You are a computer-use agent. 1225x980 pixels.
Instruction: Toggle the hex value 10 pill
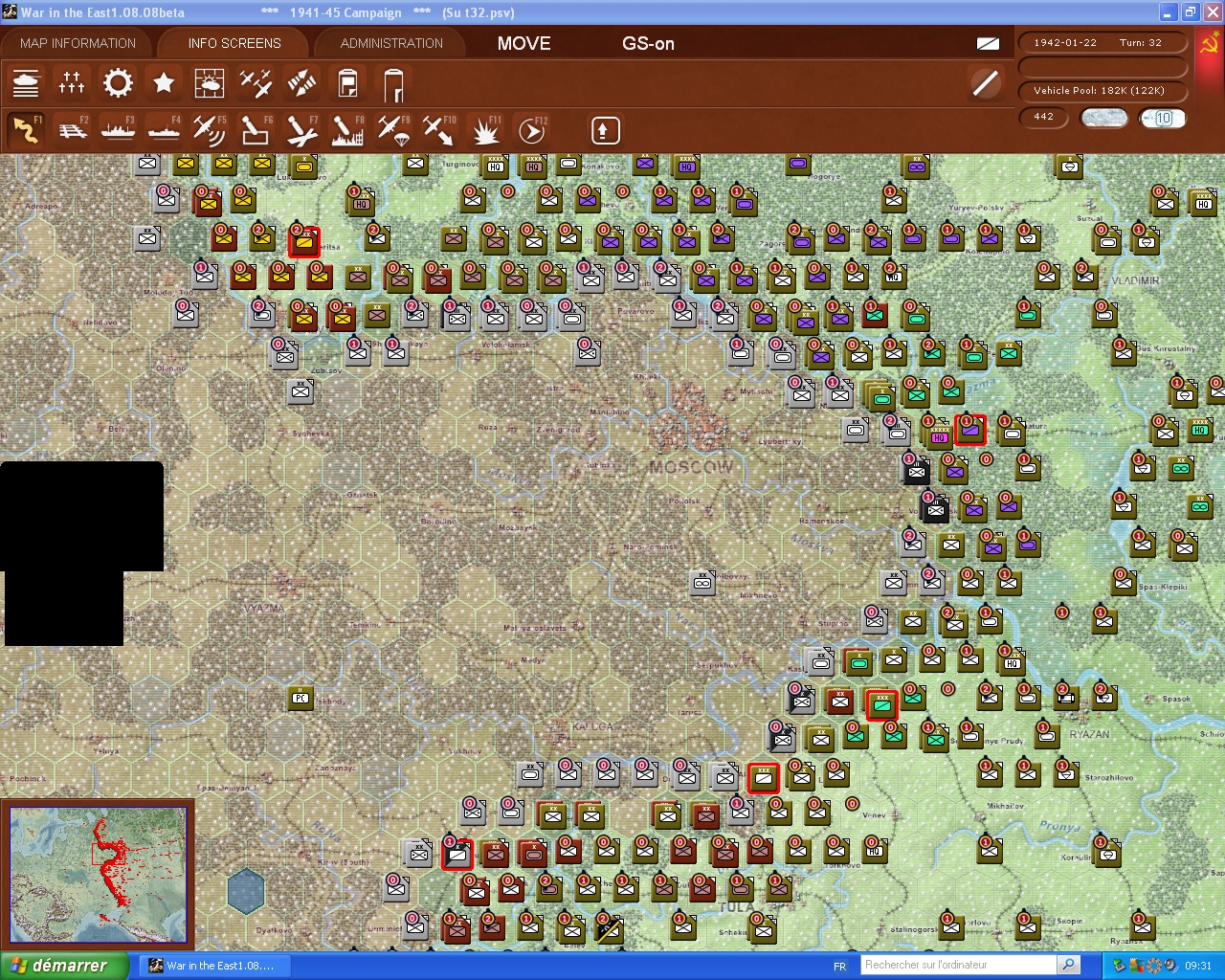tap(1162, 118)
